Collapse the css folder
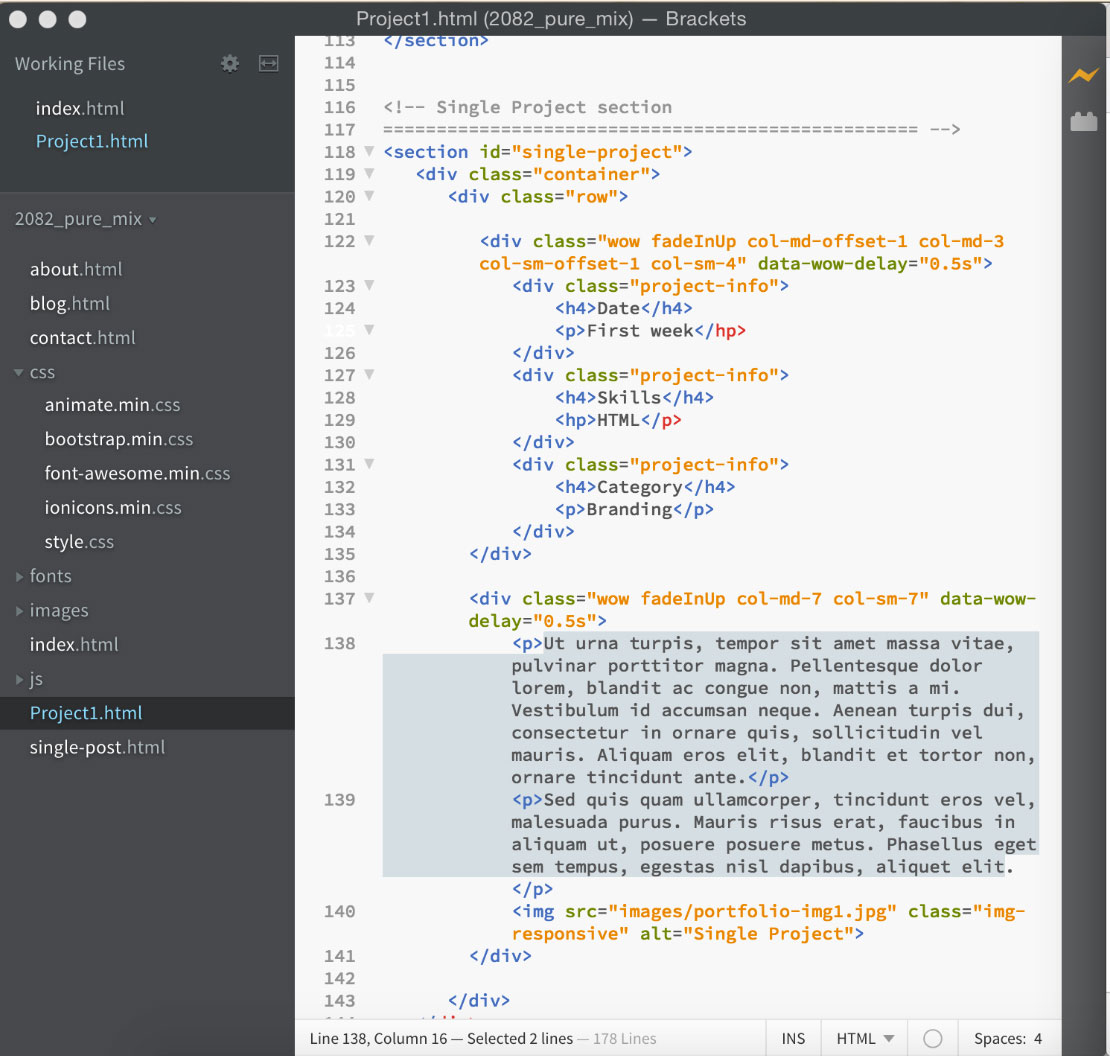The height and width of the screenshot is (1056, 1110). coord(19,372)
